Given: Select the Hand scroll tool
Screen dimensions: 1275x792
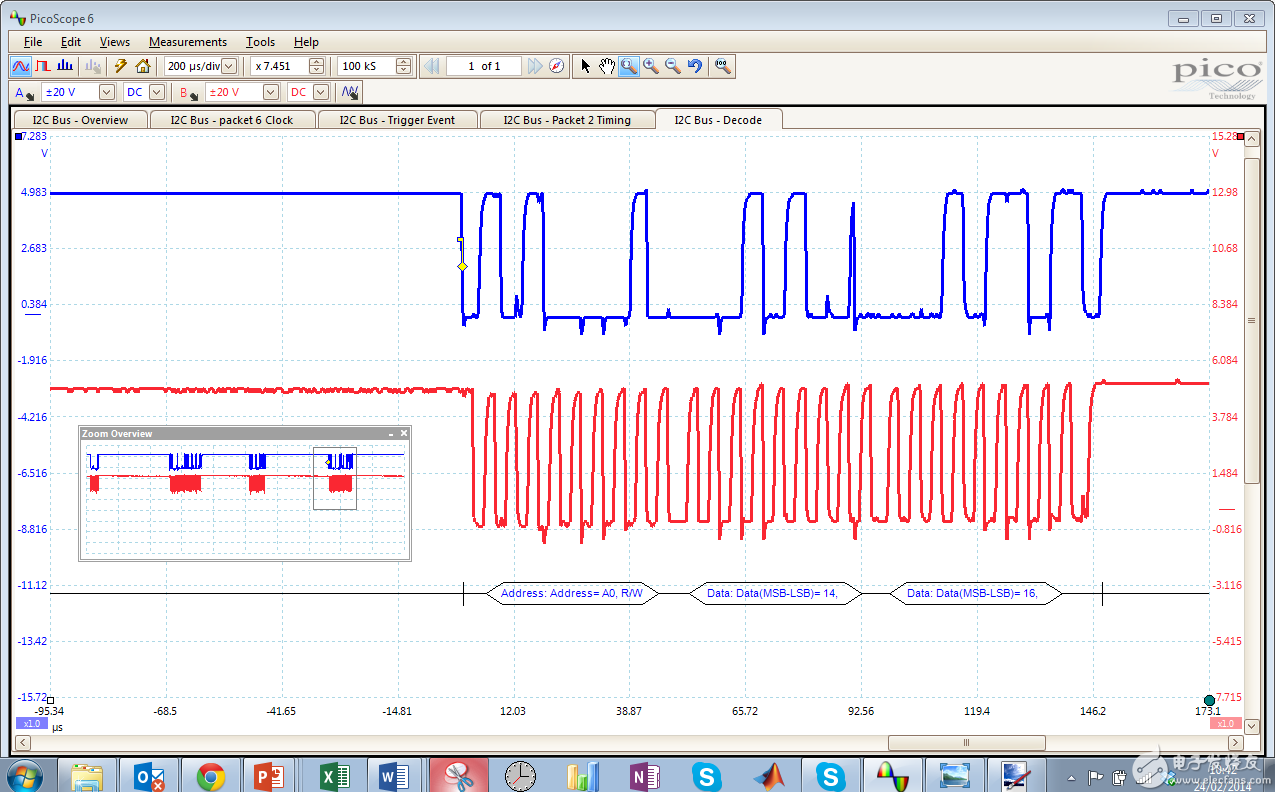Looking at the screenshot, I should click(607, 66).
